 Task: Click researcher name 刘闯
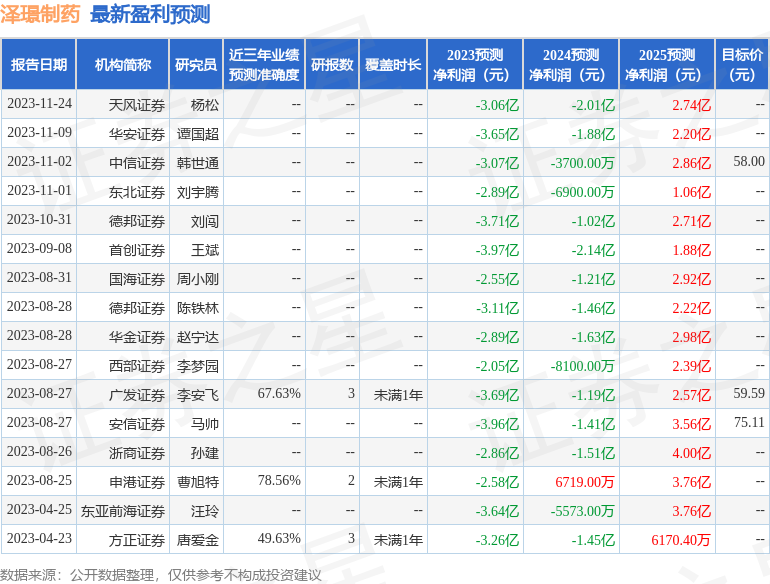[x=205, y=221]
